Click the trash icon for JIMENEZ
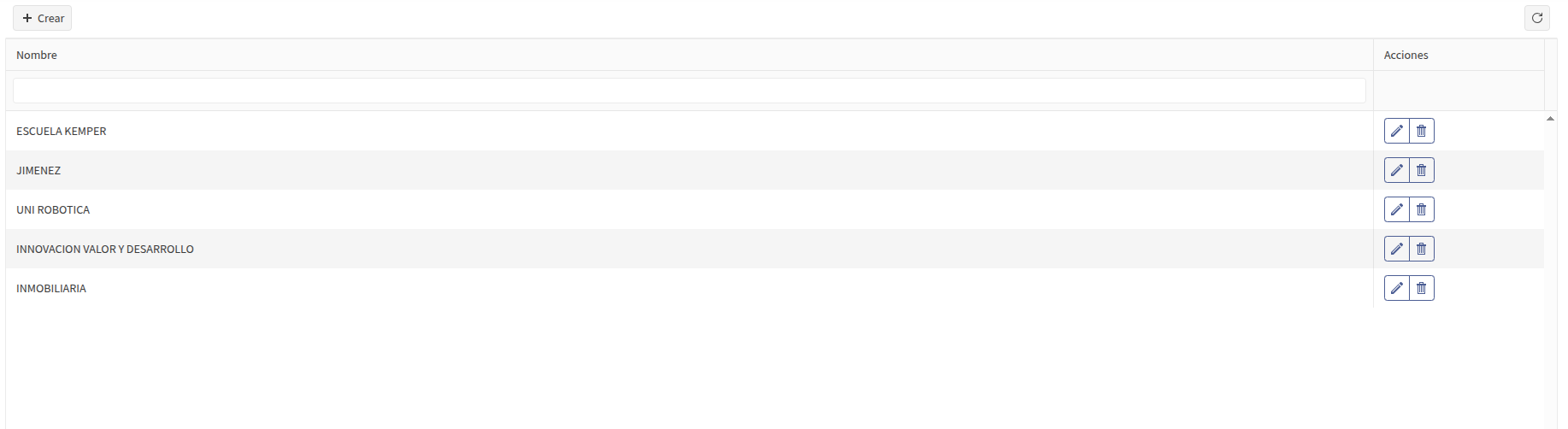Image resolution: width=1568 pixels, height=429 pixels. (1422, 170)
